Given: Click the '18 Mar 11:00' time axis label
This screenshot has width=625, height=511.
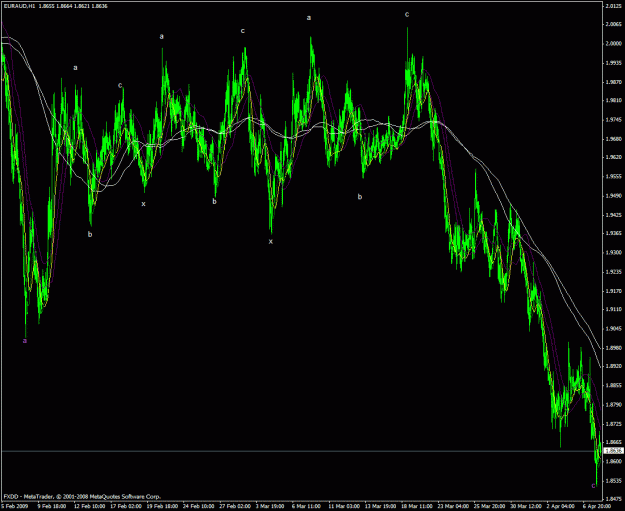Looking at the screenshot, I should coord(417,506).
